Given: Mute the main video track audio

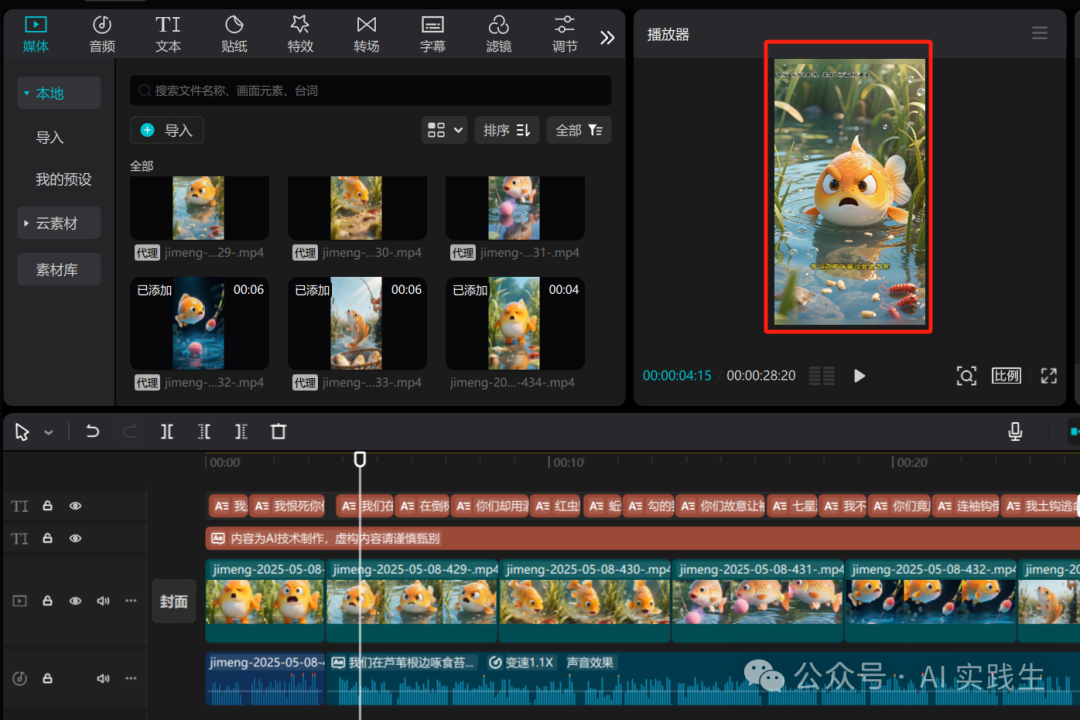Looking at the screenshot, I should [102, 601].
